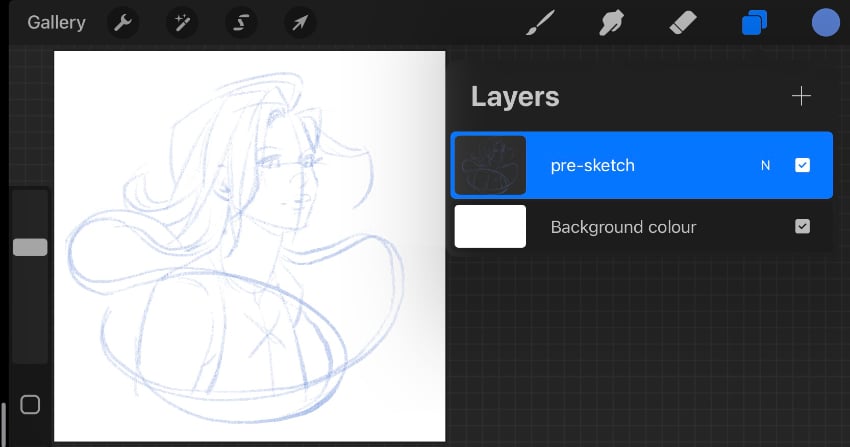
Task: Add a new layer with plus button
Action: click(801, 96)
